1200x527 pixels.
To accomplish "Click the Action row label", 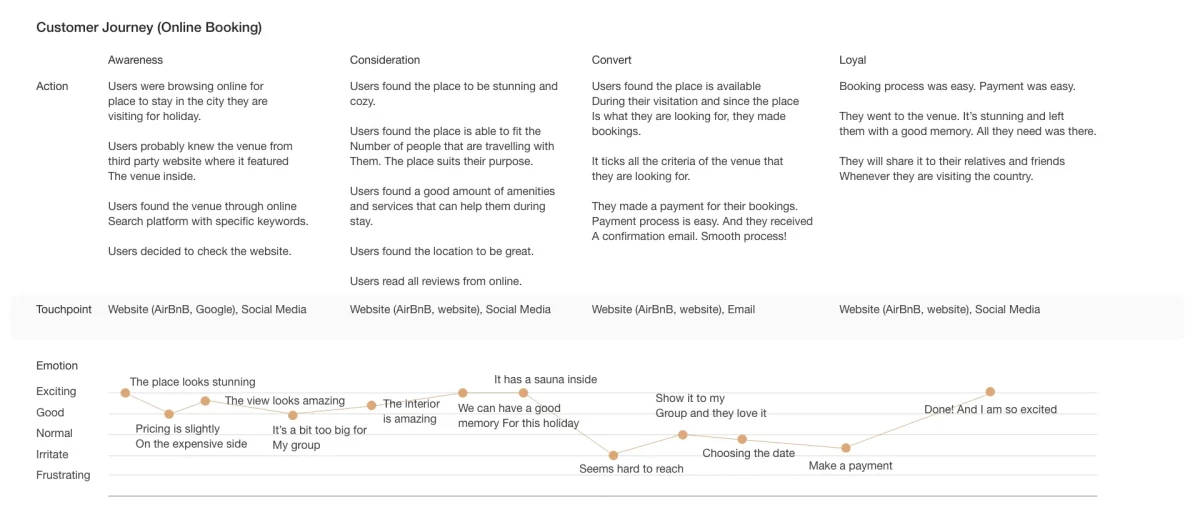I will pyautogui.click(x=52, y=86).
